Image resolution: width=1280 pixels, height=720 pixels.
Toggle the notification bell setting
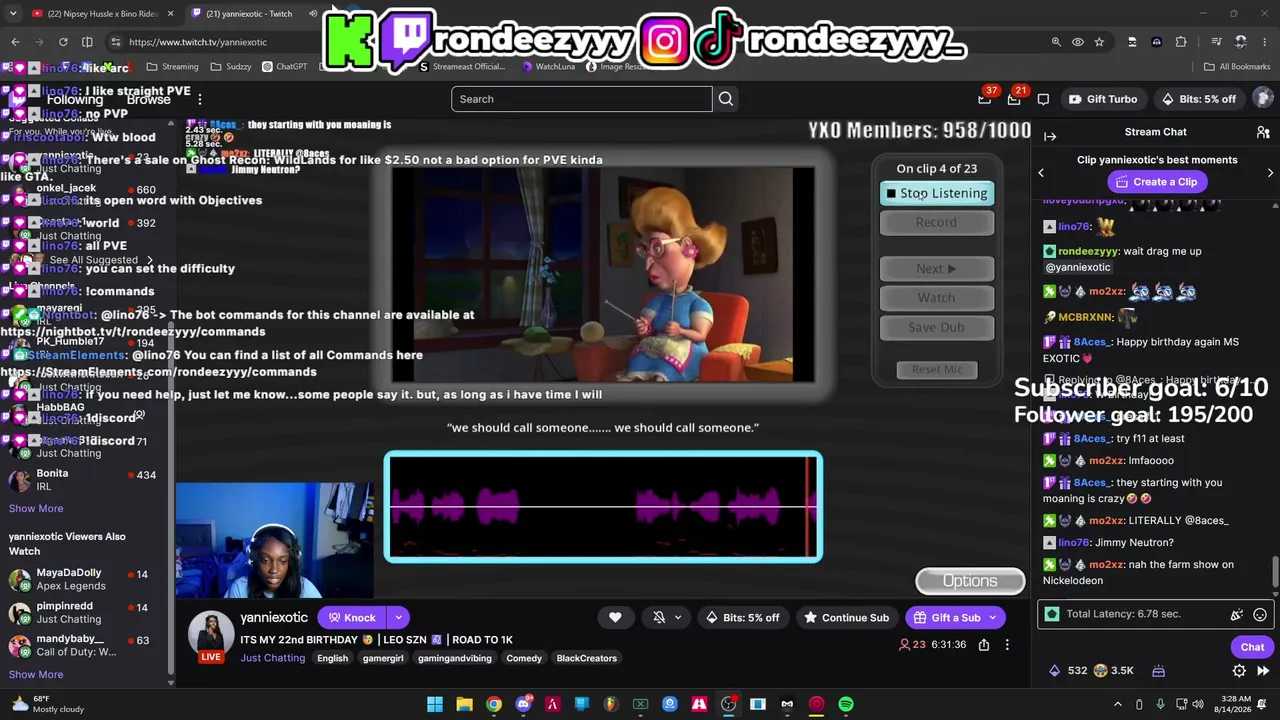659,618
